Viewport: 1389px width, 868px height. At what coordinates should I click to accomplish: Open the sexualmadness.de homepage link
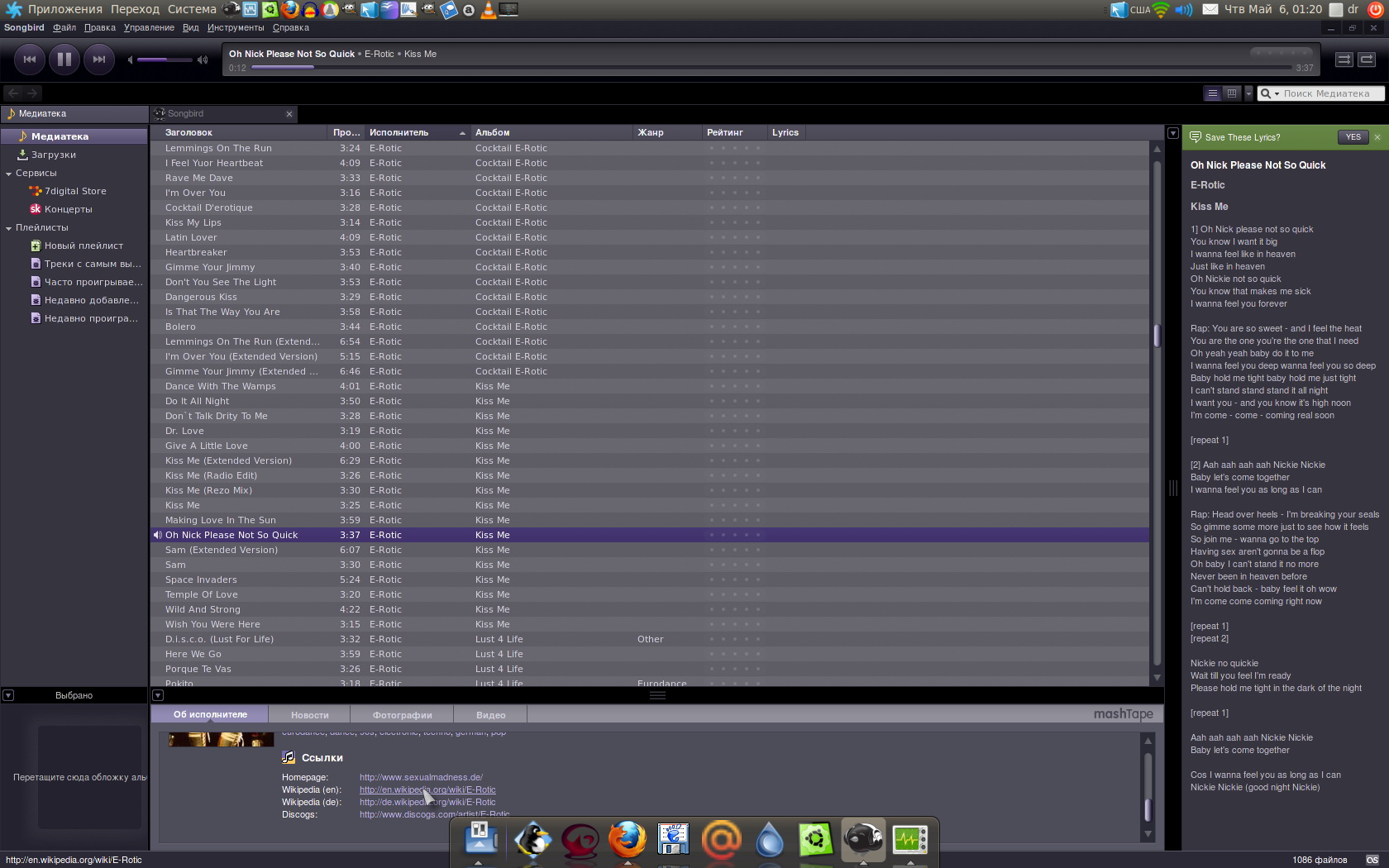421,777
